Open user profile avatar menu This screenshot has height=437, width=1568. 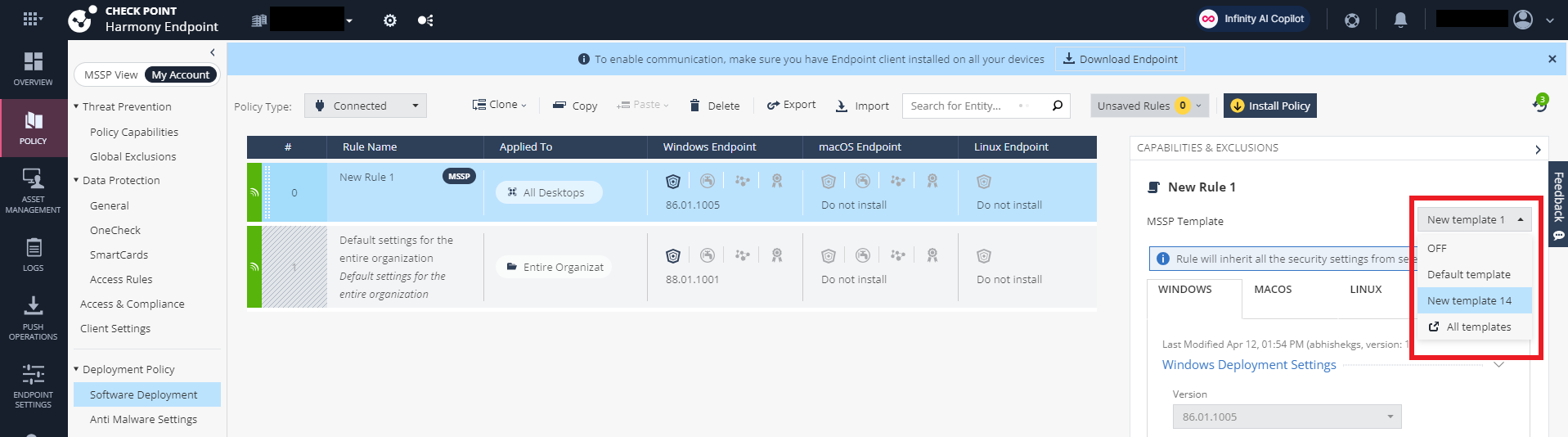tap(1523, 19)
